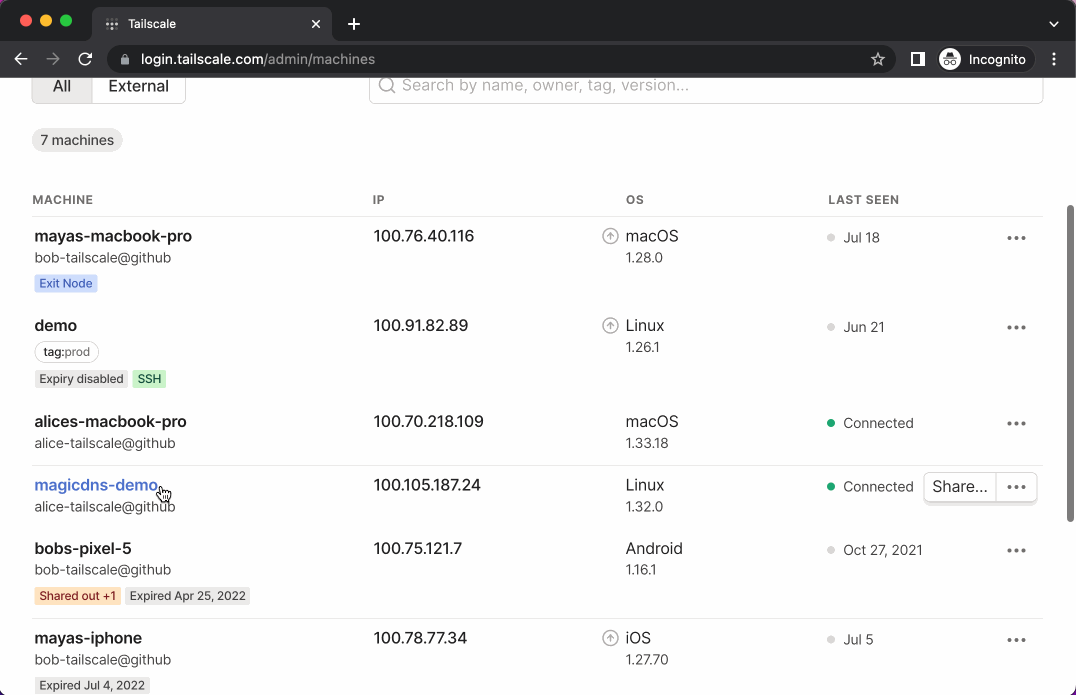Open the demo machine details
This screenshot has height=695, width=1076.
(x=56, y=325)
